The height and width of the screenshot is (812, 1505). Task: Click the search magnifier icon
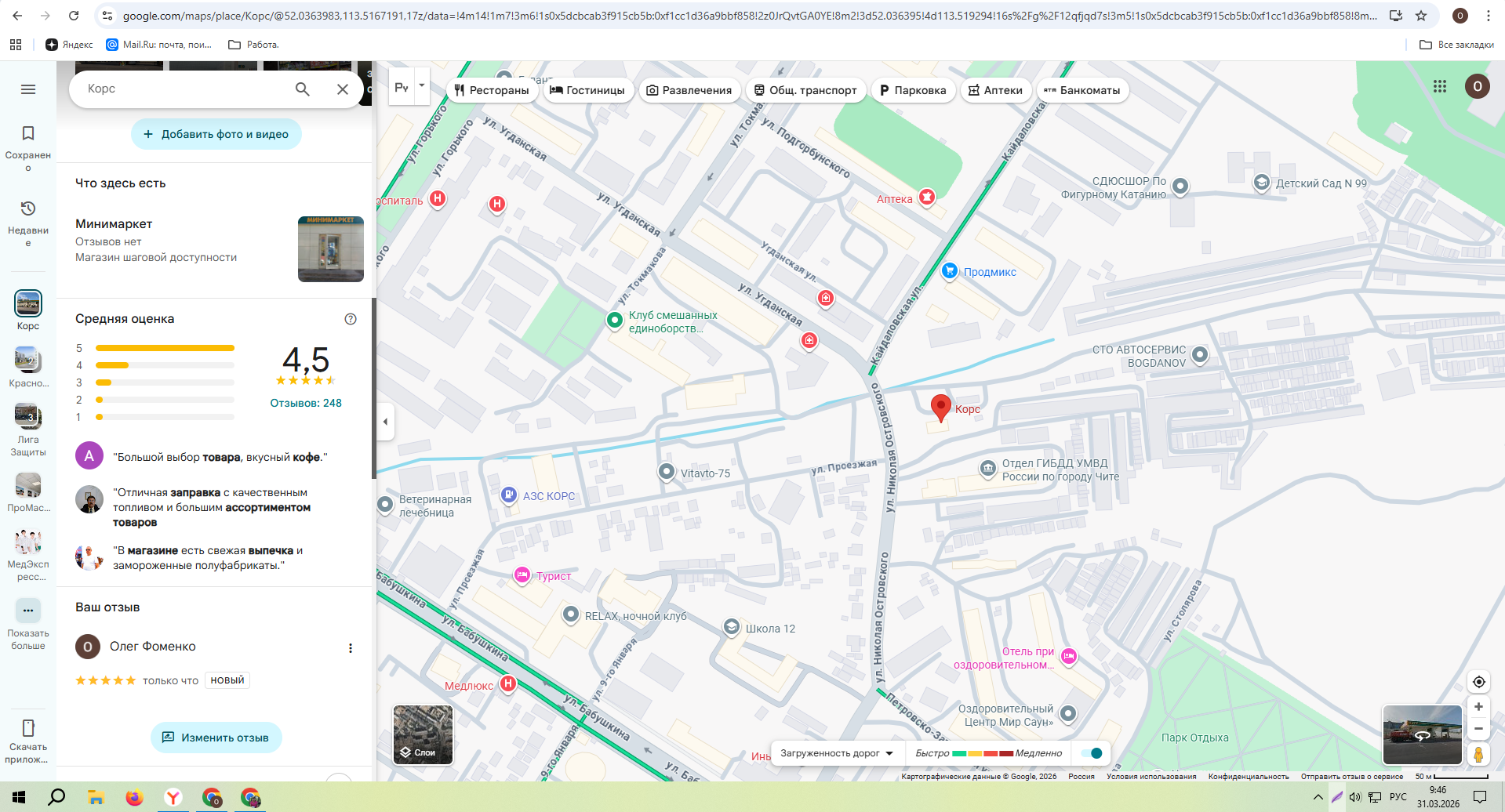302,89
